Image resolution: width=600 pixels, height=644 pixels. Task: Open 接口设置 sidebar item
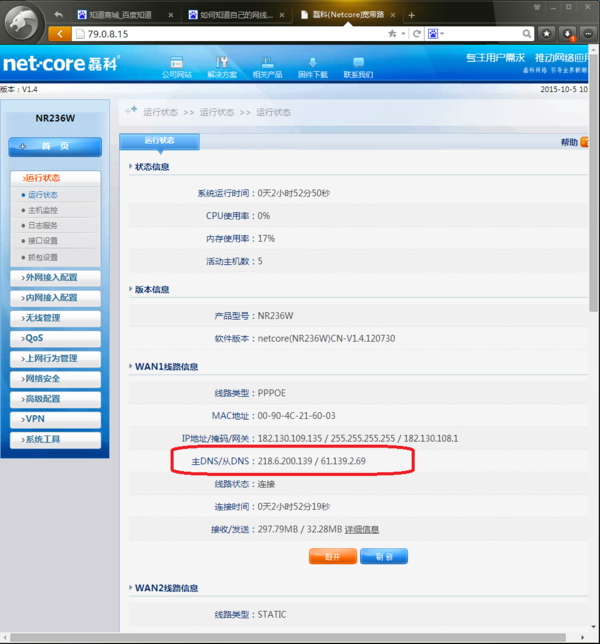pos(43,241)
